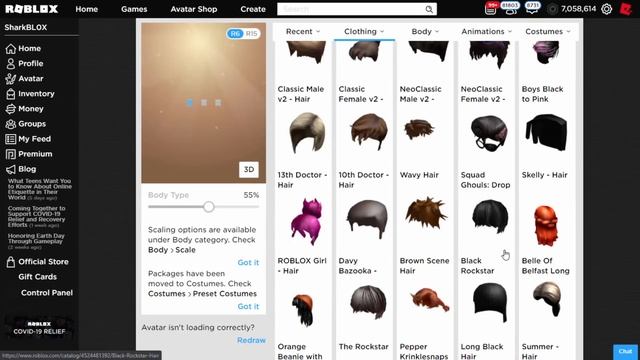Open Gift Cards in sidebar

[x=38, y=277]
